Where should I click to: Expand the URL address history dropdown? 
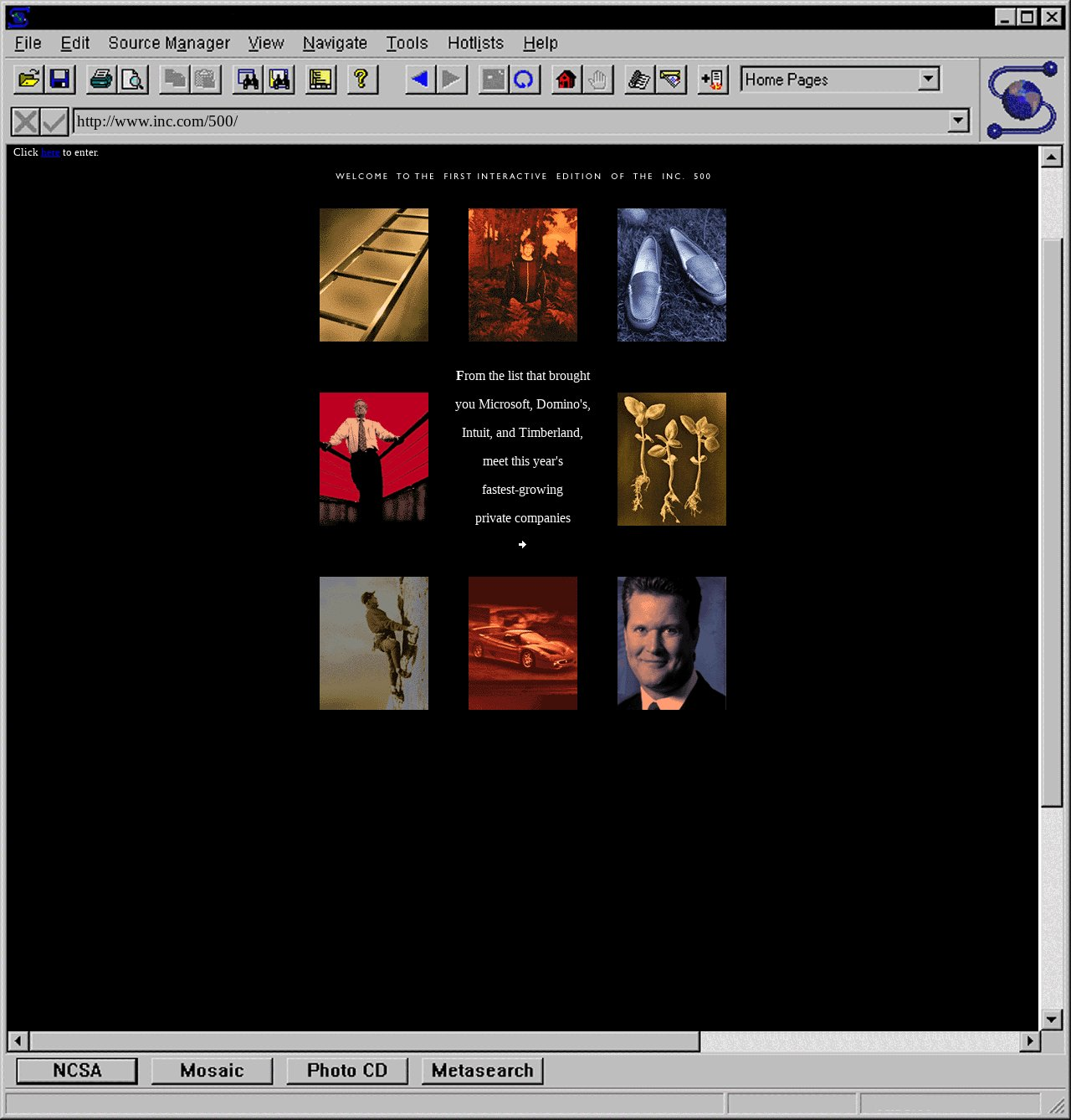958,121
